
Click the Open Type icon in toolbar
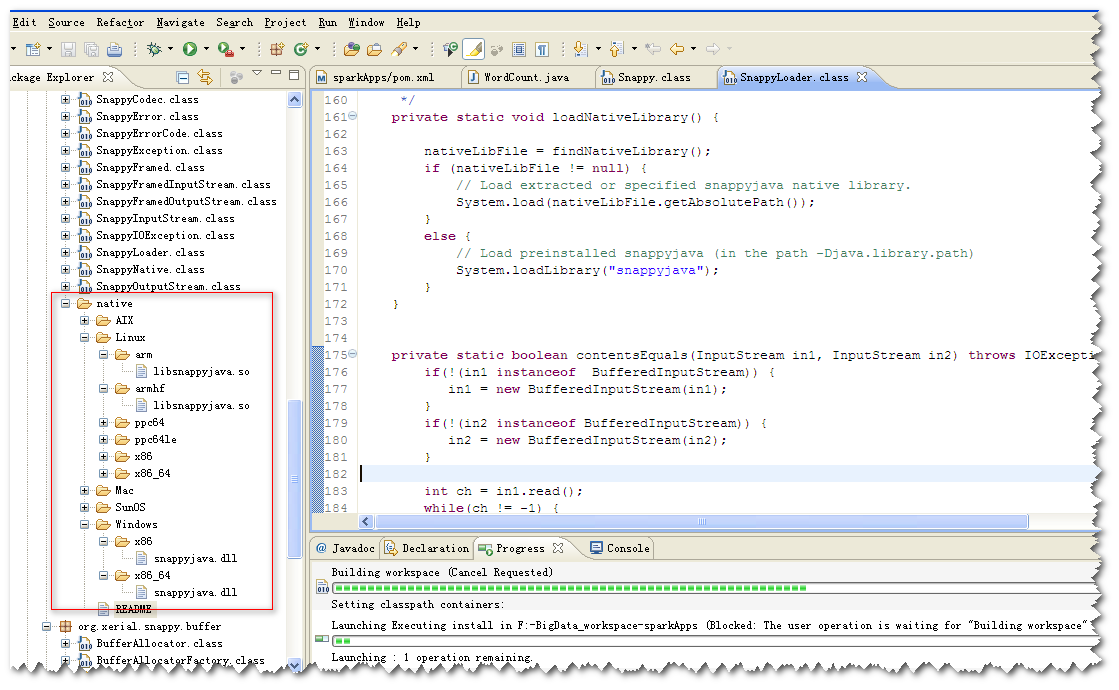351,48
